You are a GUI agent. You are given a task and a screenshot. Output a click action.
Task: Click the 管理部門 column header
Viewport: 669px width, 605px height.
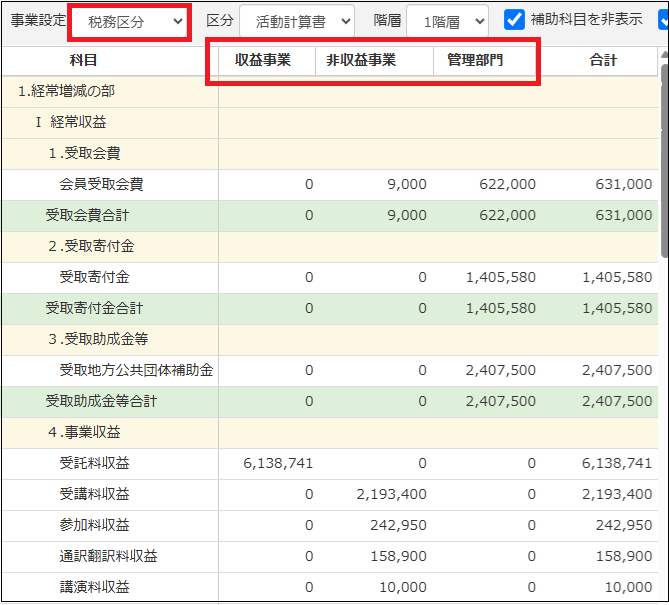(x=475, y=60)
